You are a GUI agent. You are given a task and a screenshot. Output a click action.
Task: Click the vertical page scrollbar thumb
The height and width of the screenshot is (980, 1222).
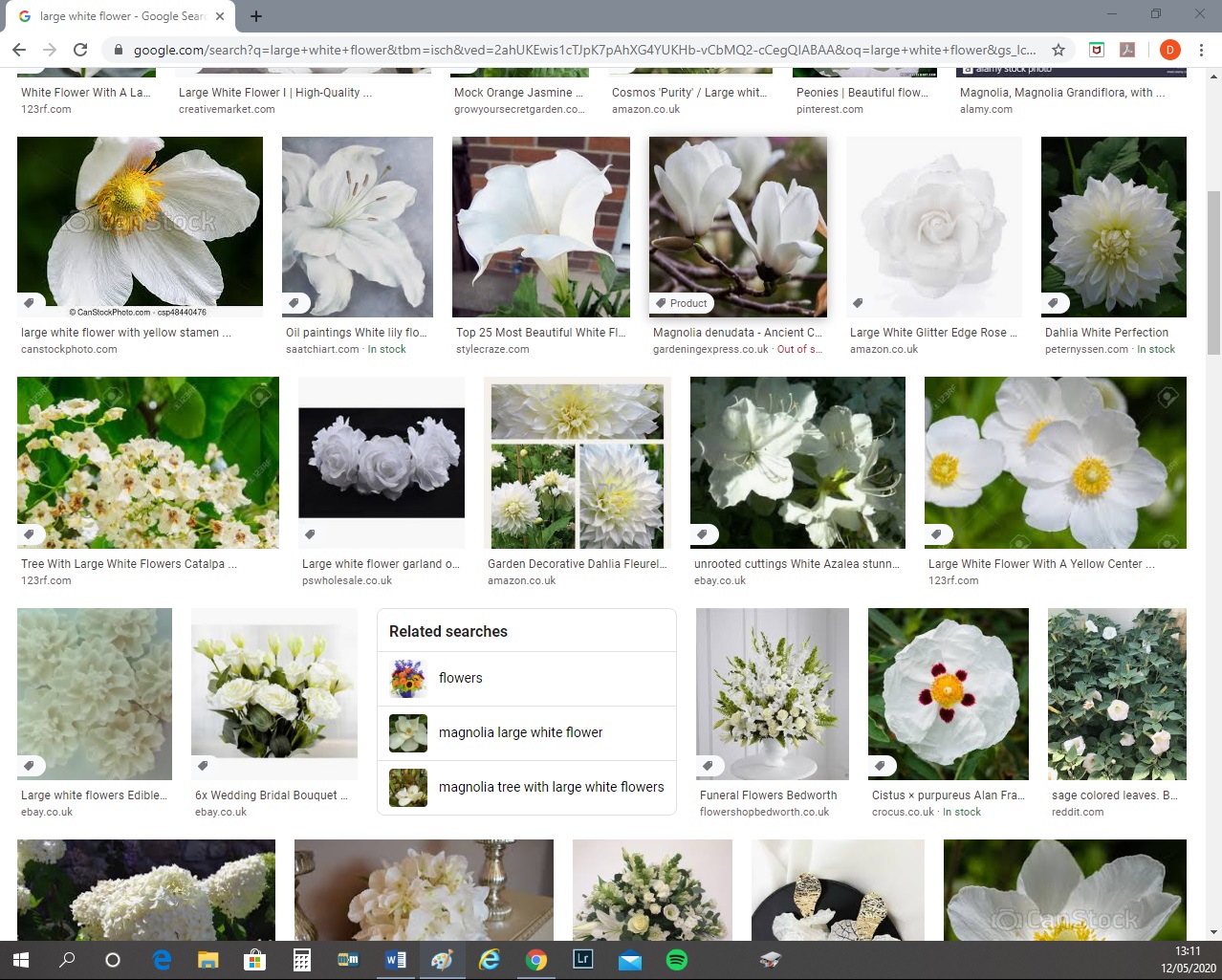(x=1214, y=272)
